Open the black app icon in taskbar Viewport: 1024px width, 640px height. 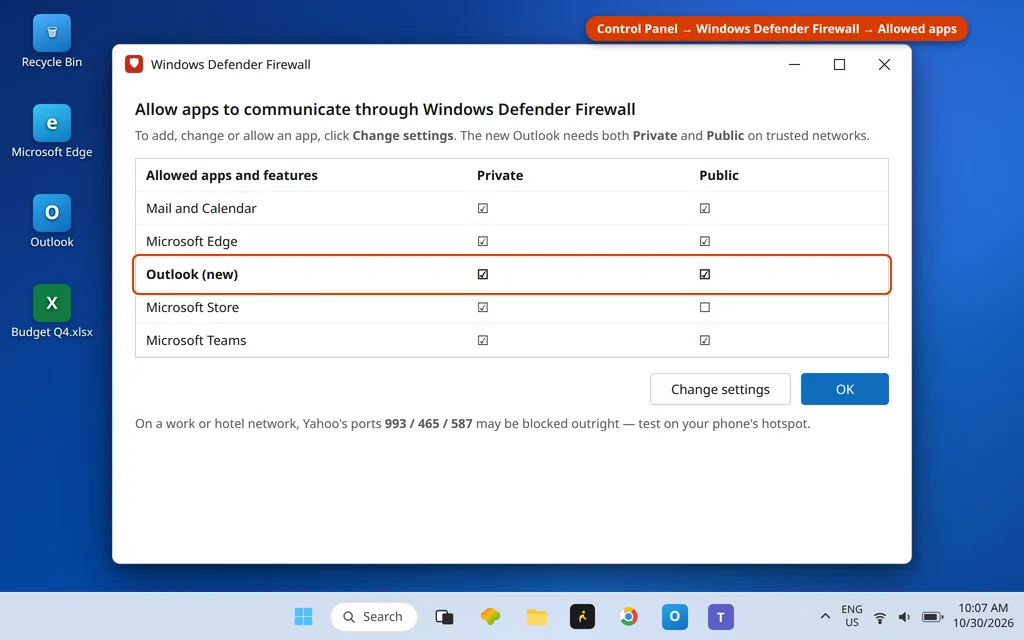583,616
